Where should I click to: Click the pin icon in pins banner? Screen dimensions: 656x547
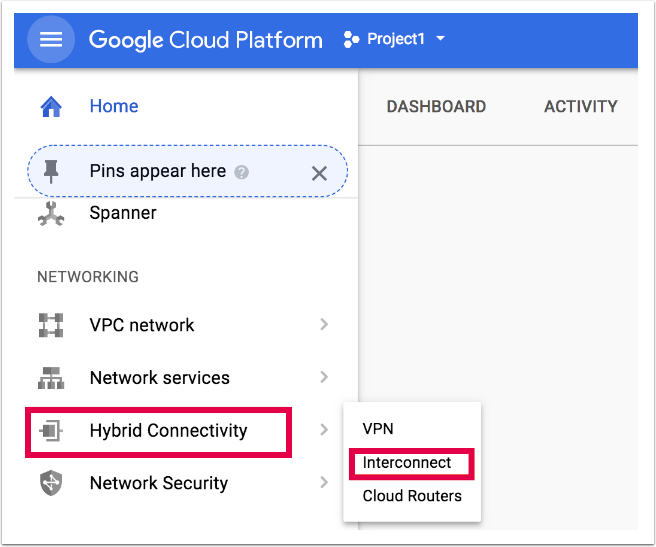pos(51,172)
